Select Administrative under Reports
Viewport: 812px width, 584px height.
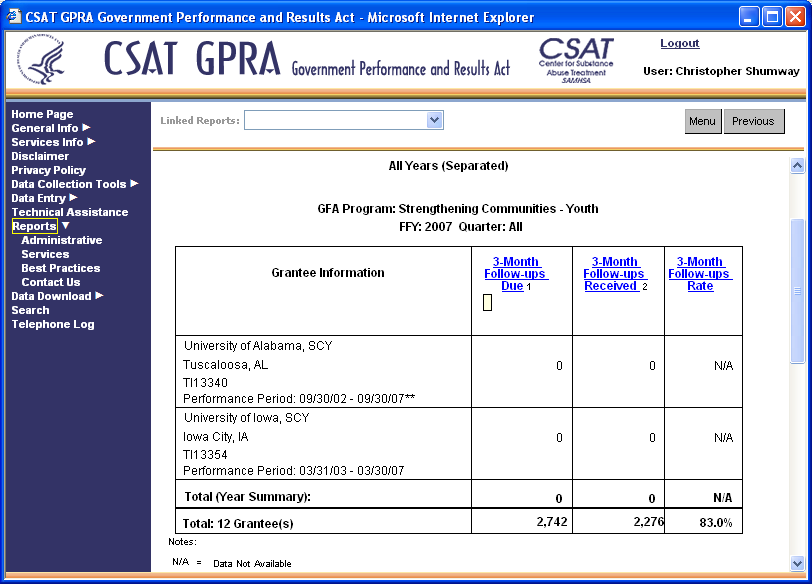click(x=61, y=240)
